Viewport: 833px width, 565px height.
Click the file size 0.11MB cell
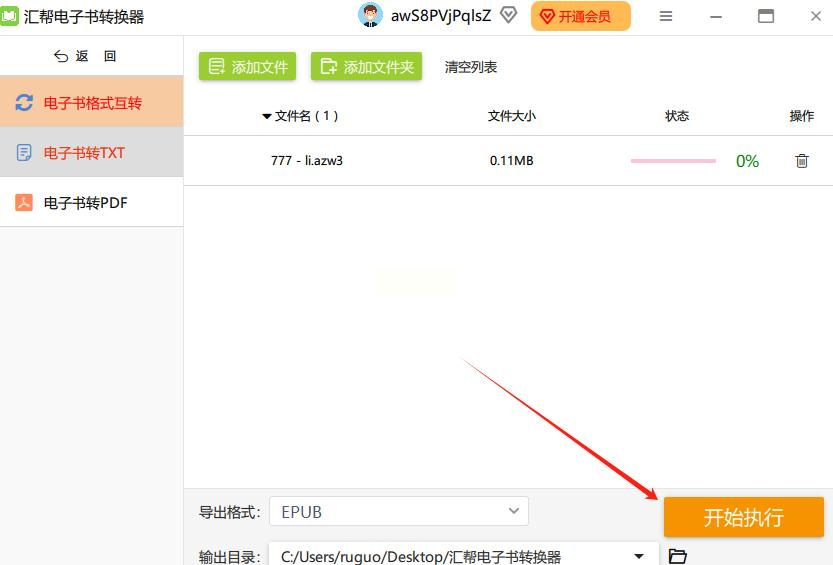tap(511, 160)
